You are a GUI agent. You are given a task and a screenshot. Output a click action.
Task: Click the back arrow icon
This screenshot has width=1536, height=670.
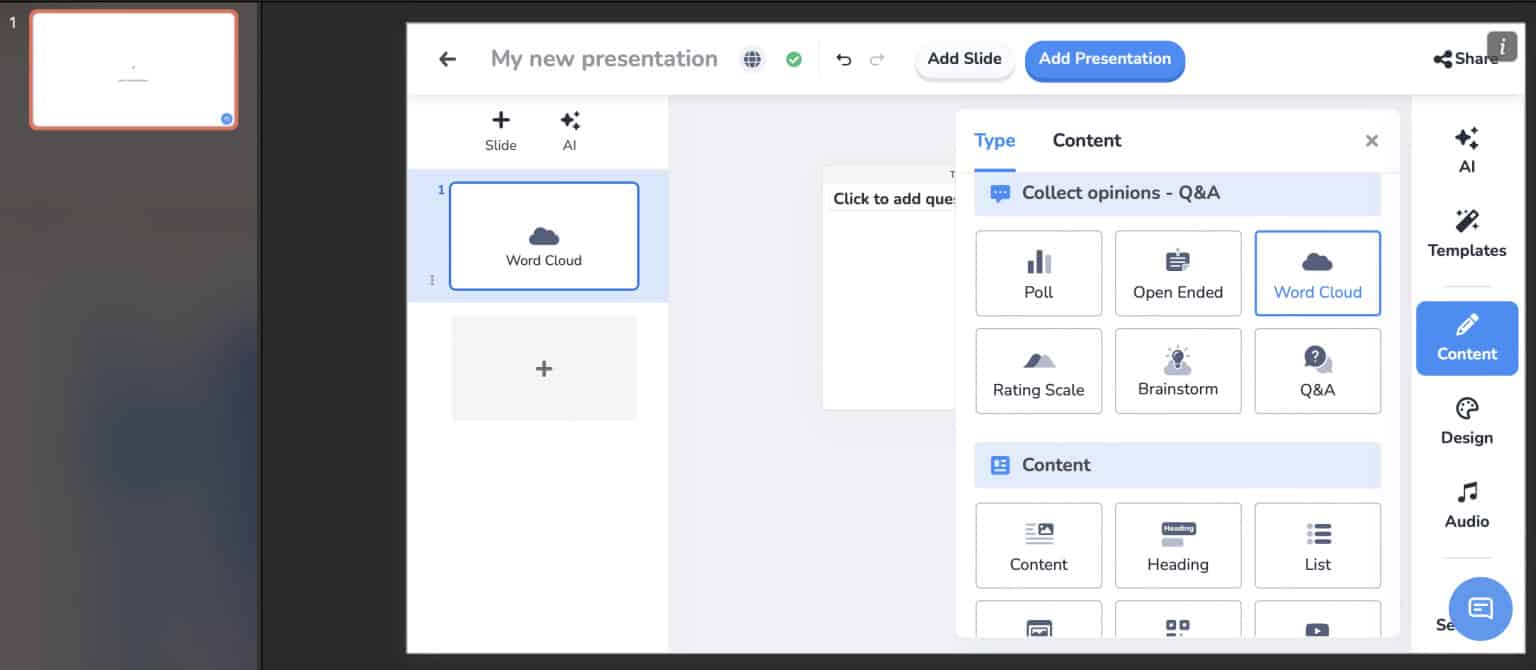coord(447,59)
